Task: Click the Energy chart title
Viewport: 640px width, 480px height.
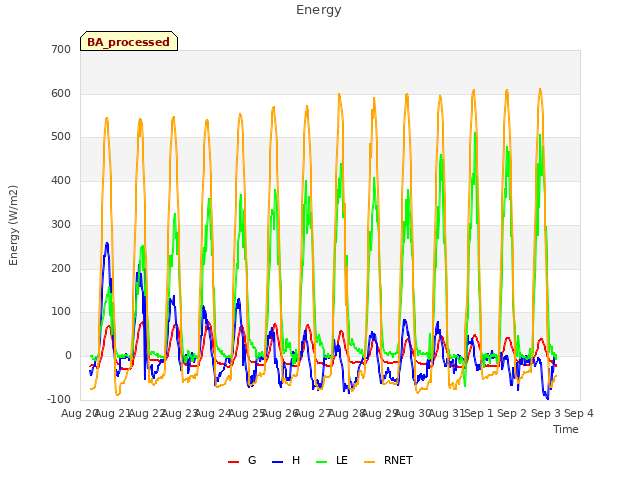Action: pos(318,10)
